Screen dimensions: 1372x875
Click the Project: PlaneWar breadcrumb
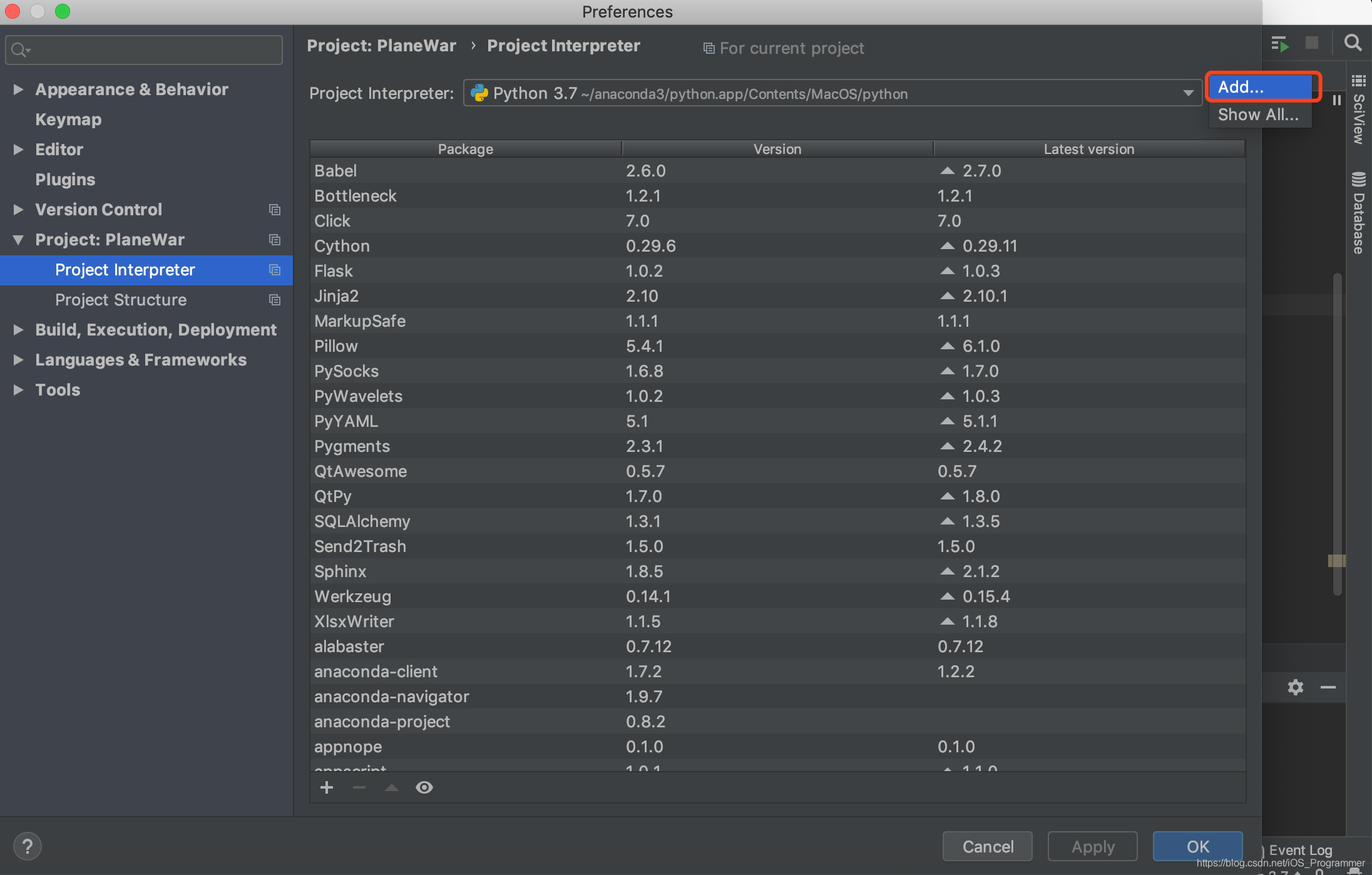[x=381, y=46]
